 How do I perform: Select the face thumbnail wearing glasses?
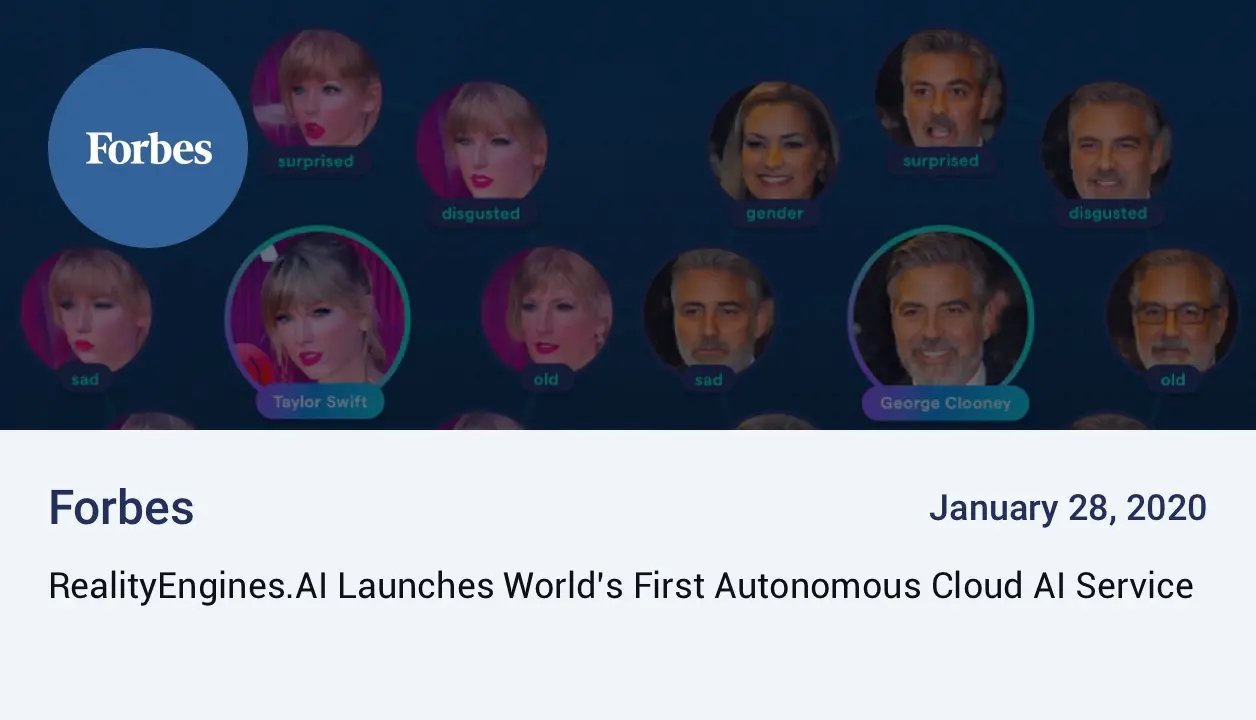point(1172,312)
